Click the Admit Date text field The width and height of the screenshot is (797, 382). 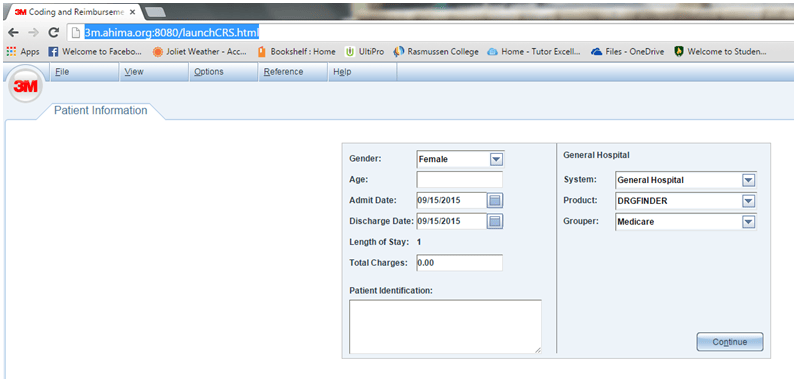(x=451, y=201)
